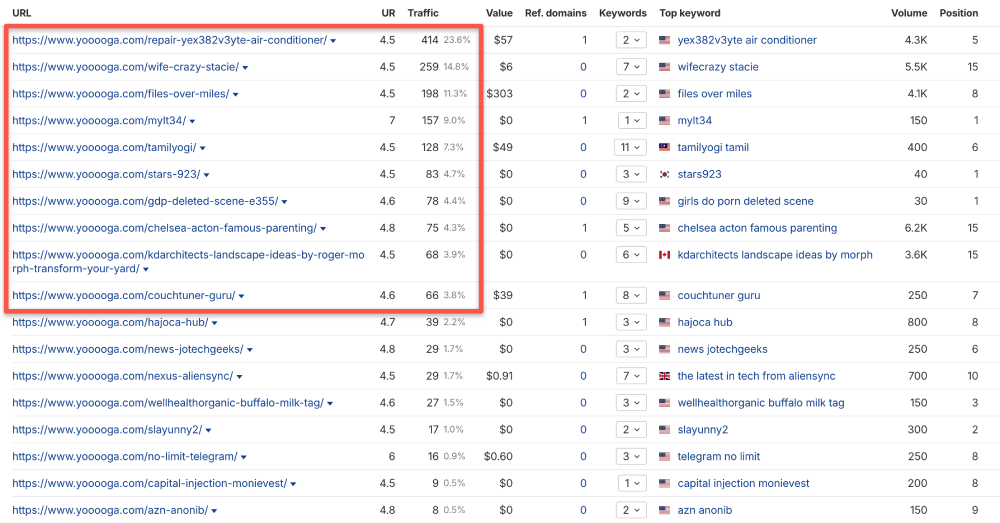Sort by Ref. domains column header
The height and width of the screenshot is (523, 1000).
click(555, 13)
